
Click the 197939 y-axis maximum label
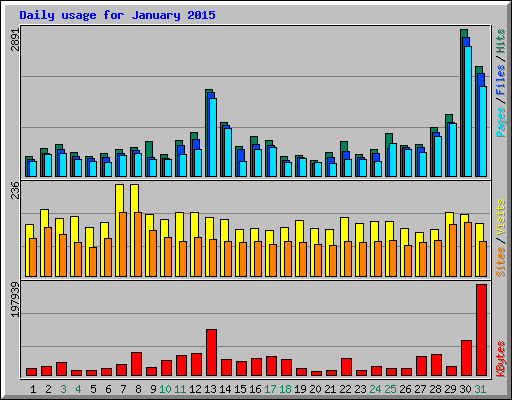[15, 299]
